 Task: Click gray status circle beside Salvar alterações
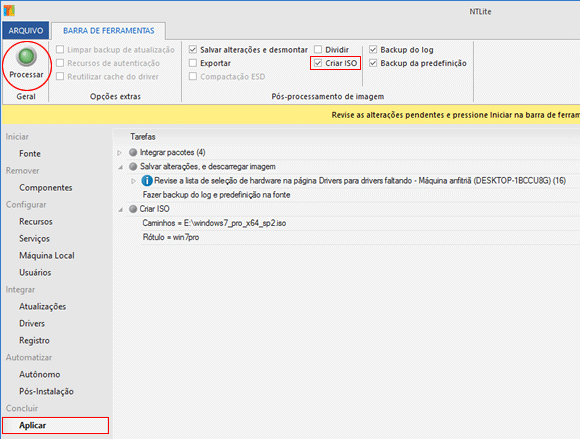(133, 166)
